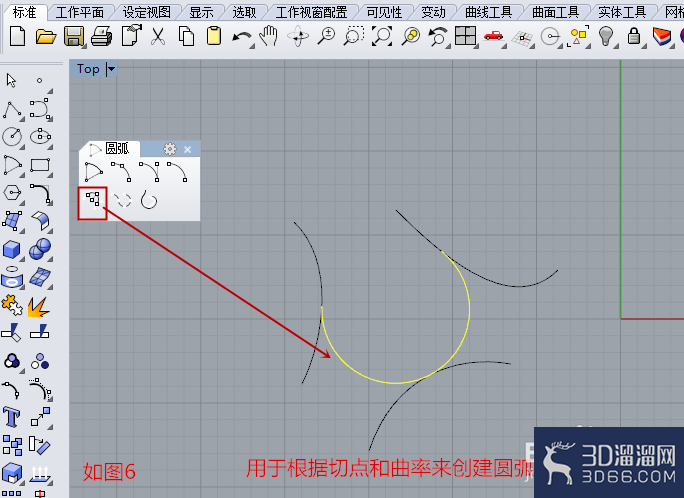
Task: Click the red car icon
Action: (x=493, y=36)
